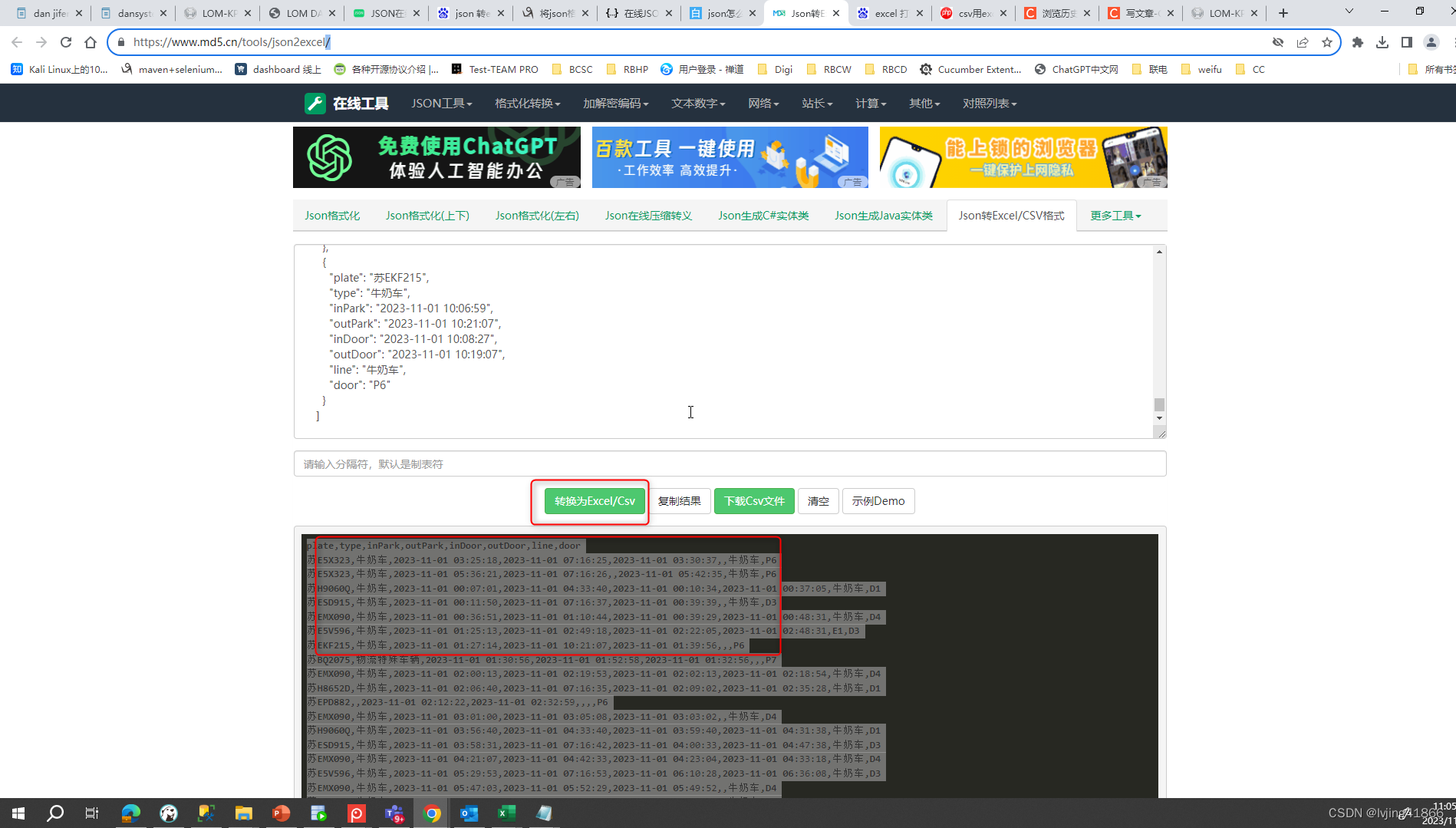Image resolution: width=1456 pixels, height=828 pixels.
Task: Launch Excel from the taskbar
Action: coord(506,813)
